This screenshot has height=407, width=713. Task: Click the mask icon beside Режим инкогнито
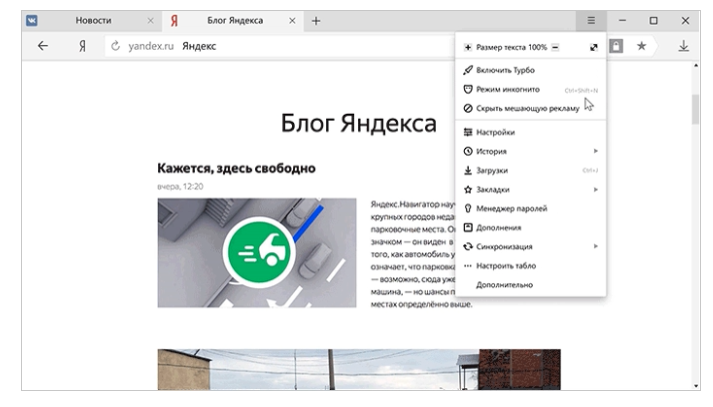(x=468, y=89)
